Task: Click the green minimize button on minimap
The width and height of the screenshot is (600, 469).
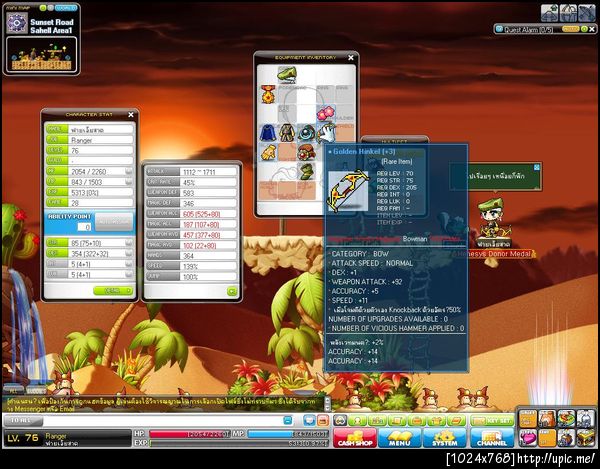Action: pos(43,8)
